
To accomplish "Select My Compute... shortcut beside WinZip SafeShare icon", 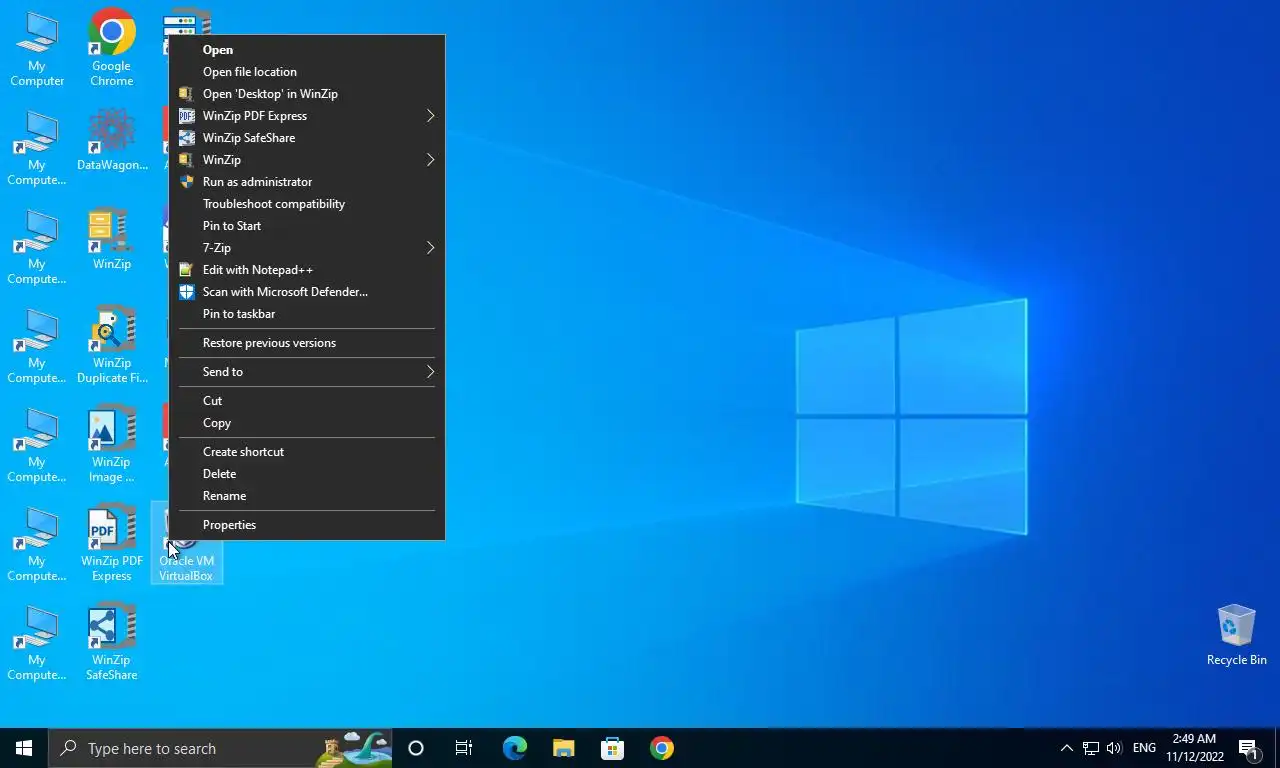I will (x=37, y=642).
